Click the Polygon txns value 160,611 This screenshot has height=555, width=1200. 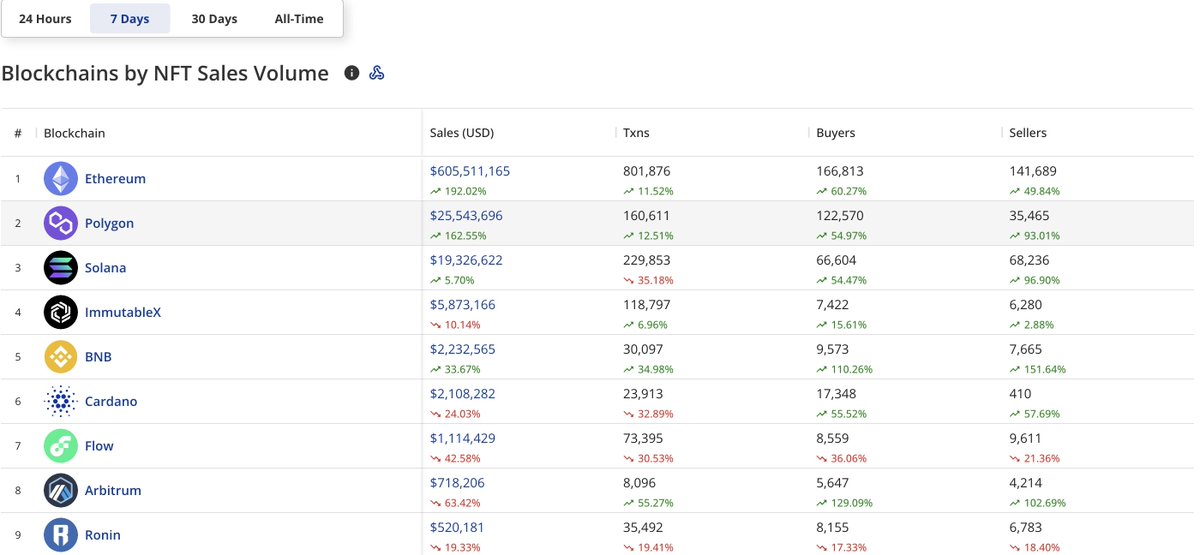(646, 215)
